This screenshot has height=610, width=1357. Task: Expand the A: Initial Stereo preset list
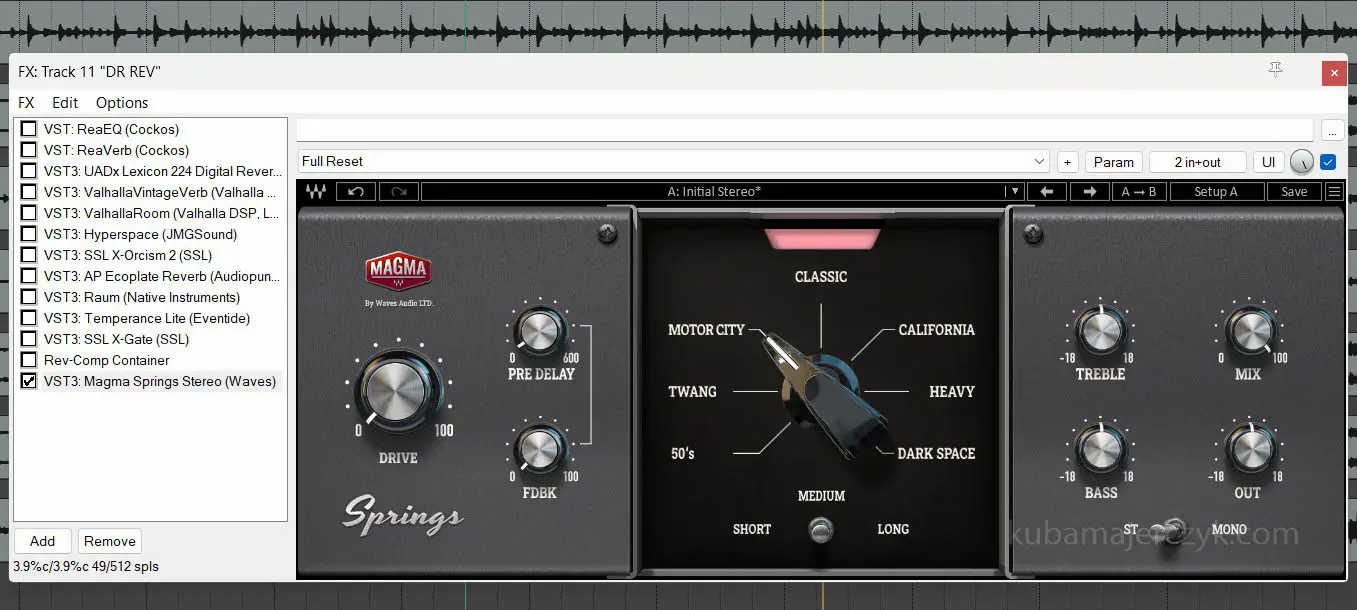[1014, 192]
